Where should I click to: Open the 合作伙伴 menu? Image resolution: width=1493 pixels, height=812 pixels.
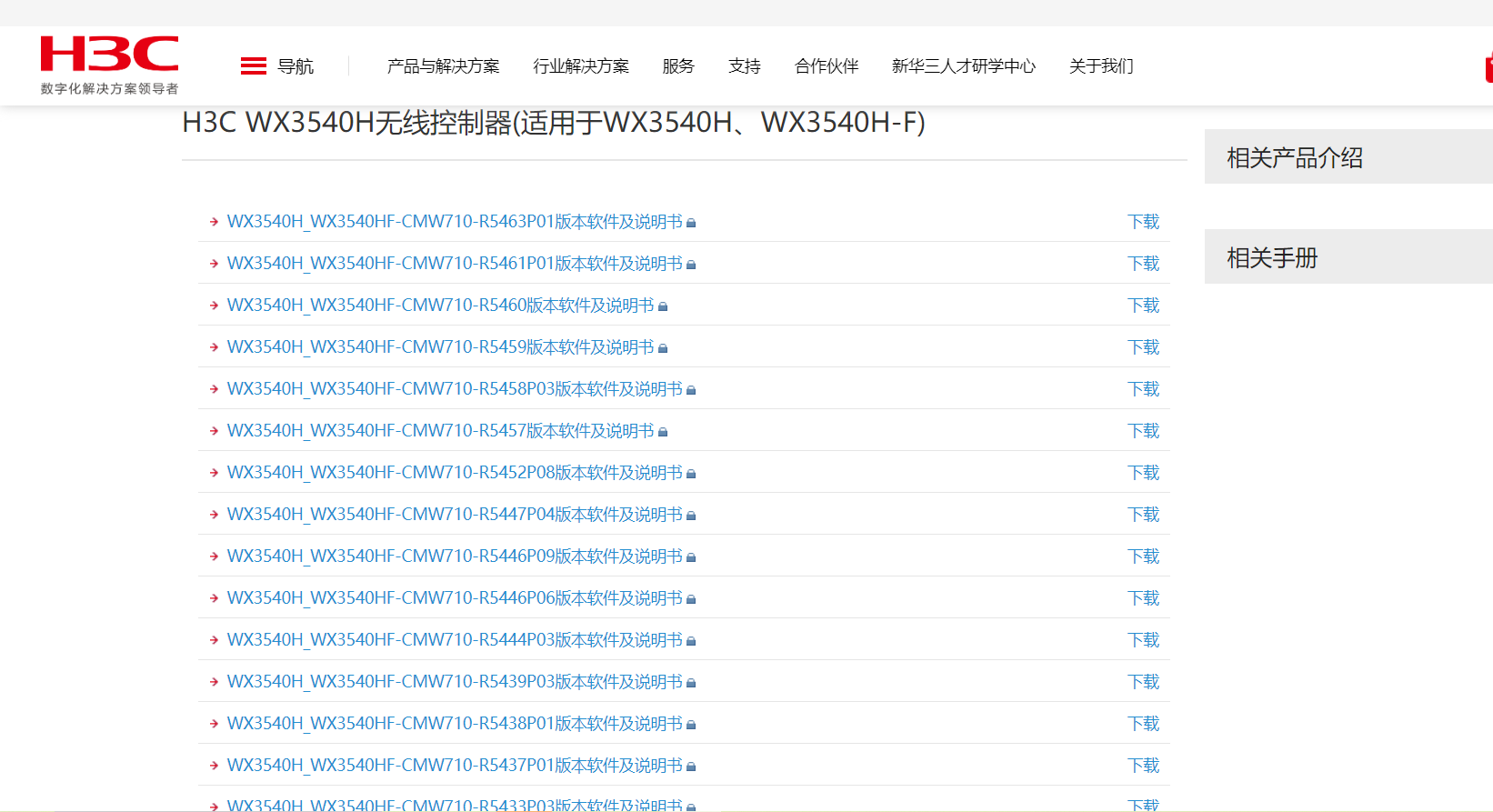(827, 66)
